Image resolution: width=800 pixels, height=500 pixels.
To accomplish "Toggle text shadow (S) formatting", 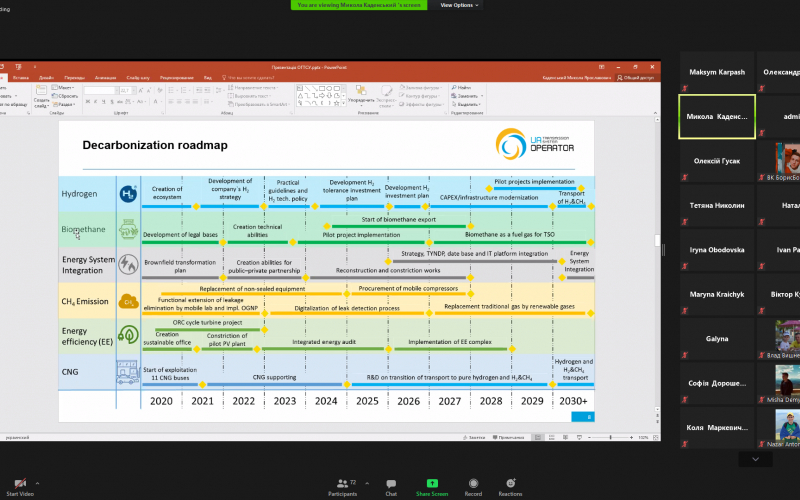I will [112, 102].
